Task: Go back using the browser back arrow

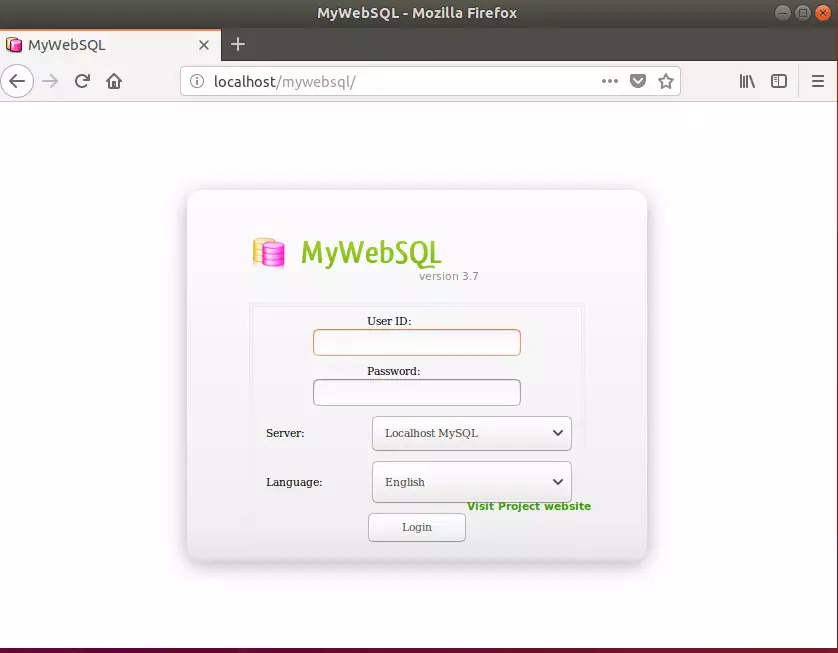Action: point(17,81)
